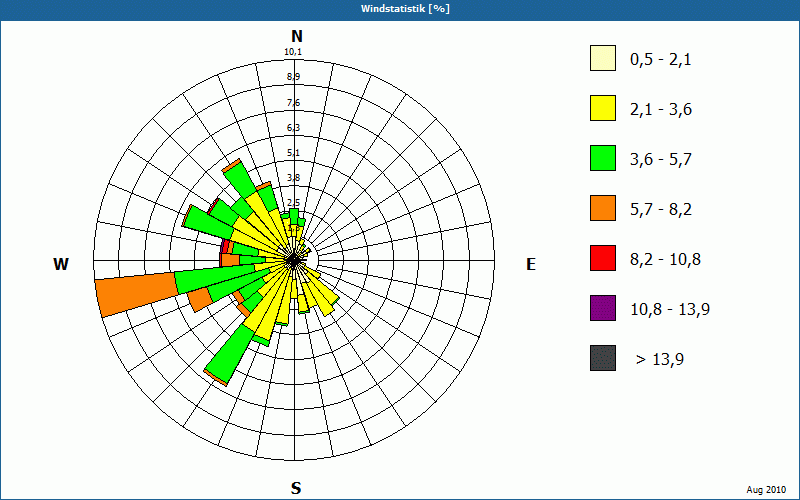This screenshot has height=500, width=800.
Task: Click the legend label '8,2 - 10,8'
Action: click(x=665, y=260)
